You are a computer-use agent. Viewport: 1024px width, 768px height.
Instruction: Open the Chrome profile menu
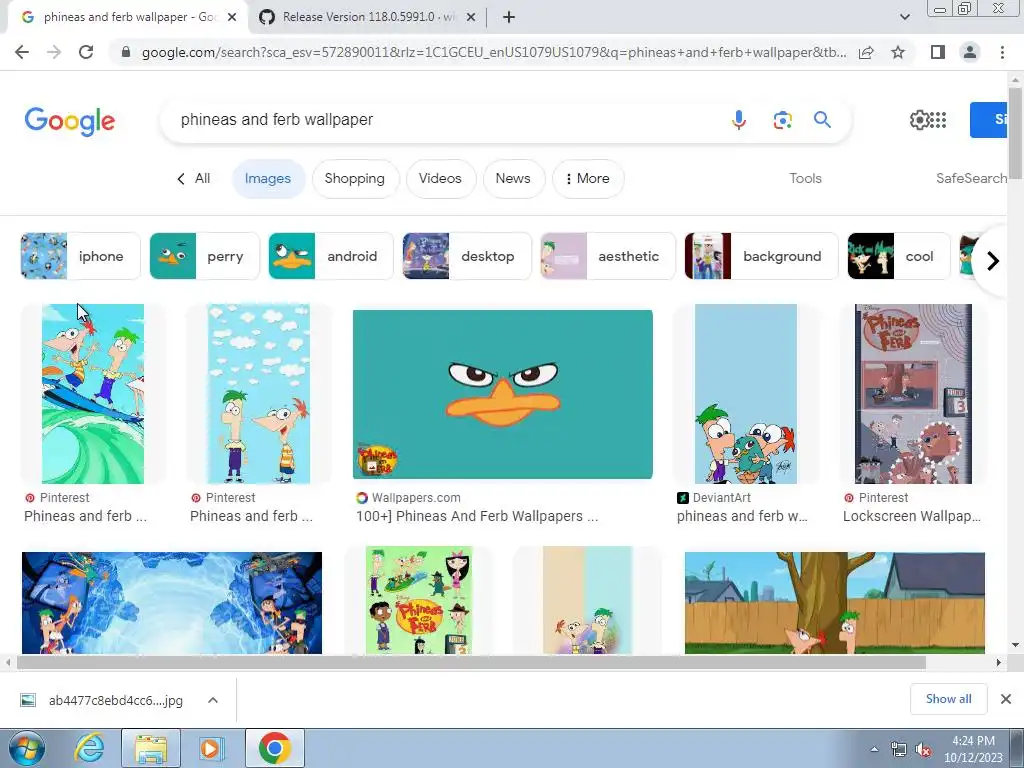click(x=970, y=52)
